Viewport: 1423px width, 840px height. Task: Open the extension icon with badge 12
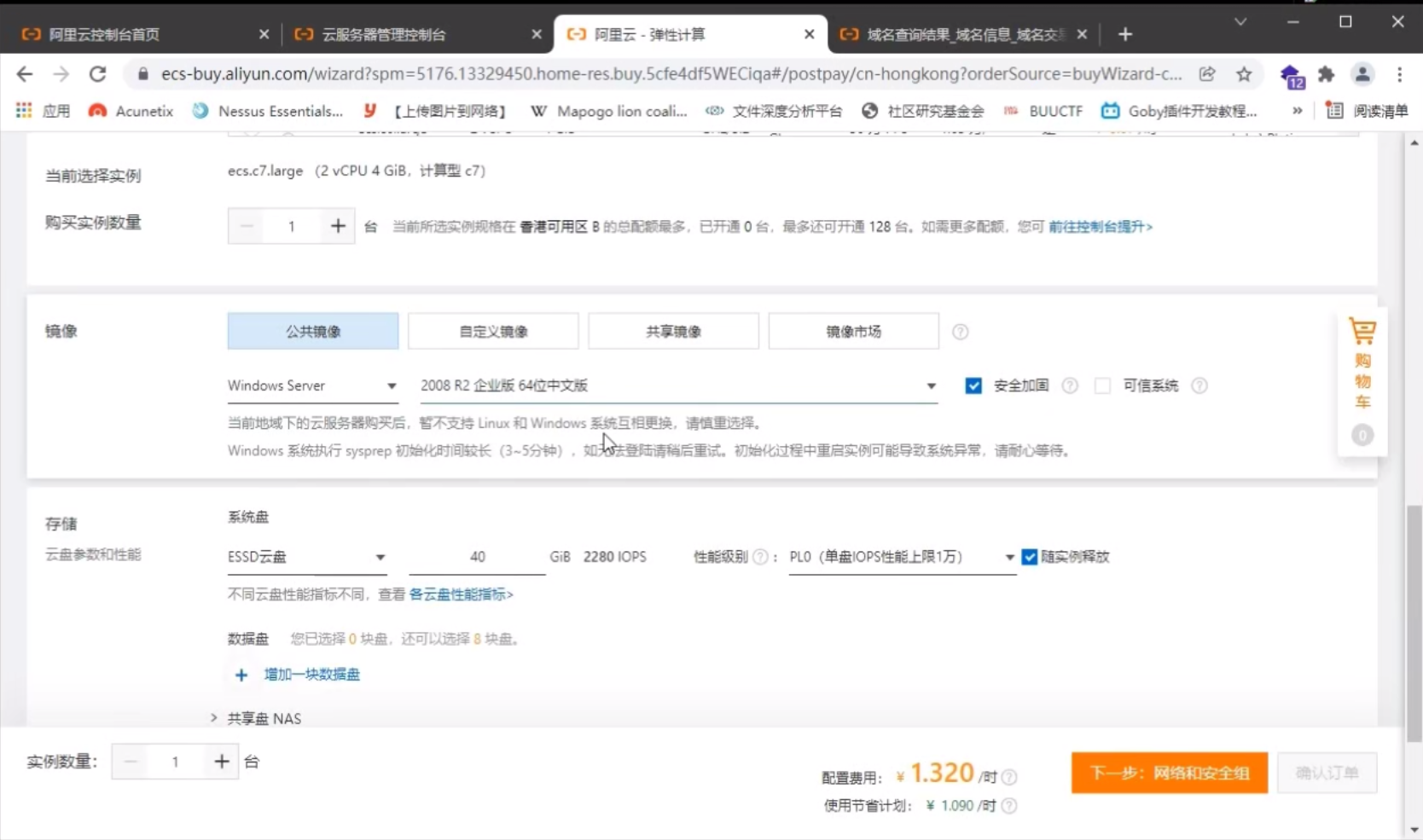click(x=1292, y=76)
